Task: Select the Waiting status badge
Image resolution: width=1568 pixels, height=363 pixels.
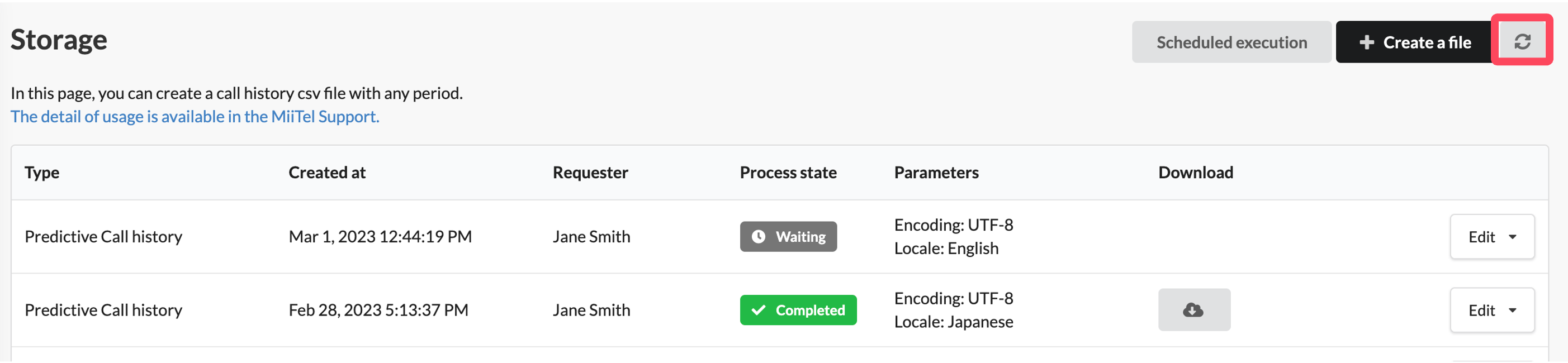Action: click(788, 237)
